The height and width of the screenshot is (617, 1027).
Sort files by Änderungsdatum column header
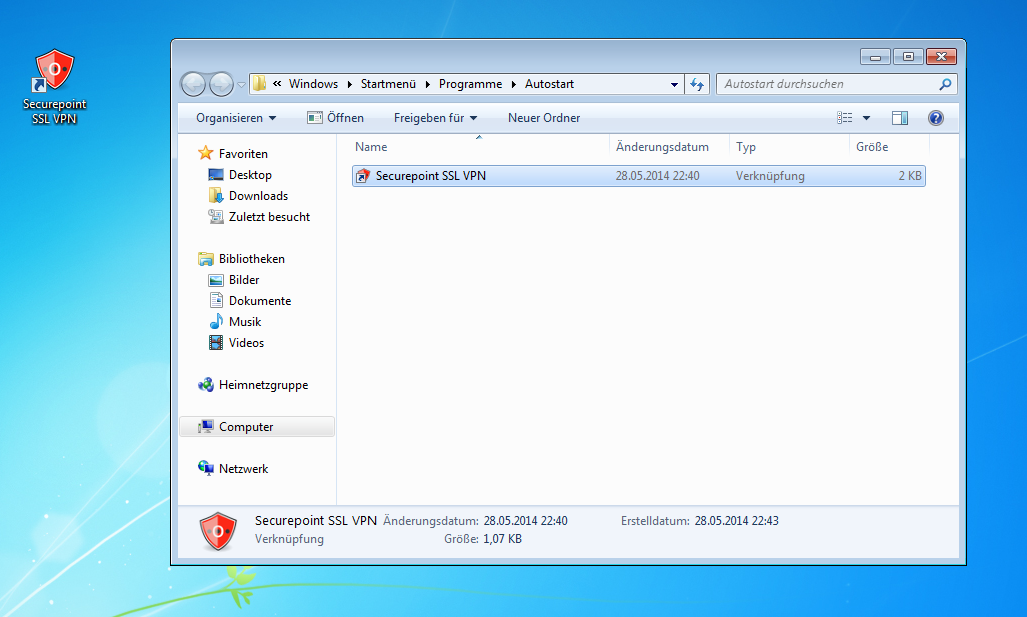click(662, 147)
